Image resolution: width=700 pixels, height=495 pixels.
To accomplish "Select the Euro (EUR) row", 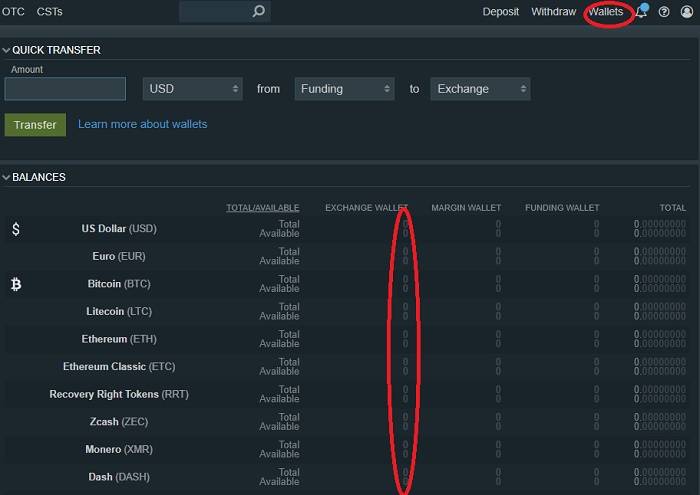I will click(347, 256).
